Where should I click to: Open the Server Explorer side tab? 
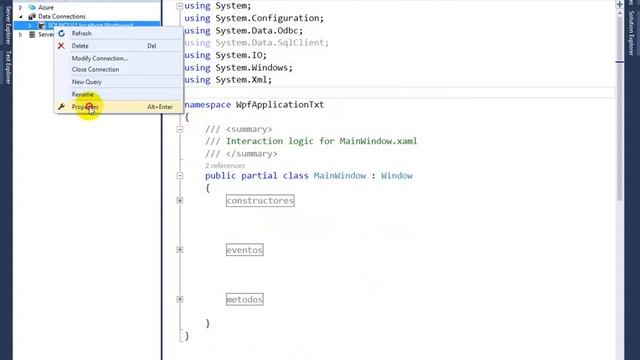coord(7,25)
